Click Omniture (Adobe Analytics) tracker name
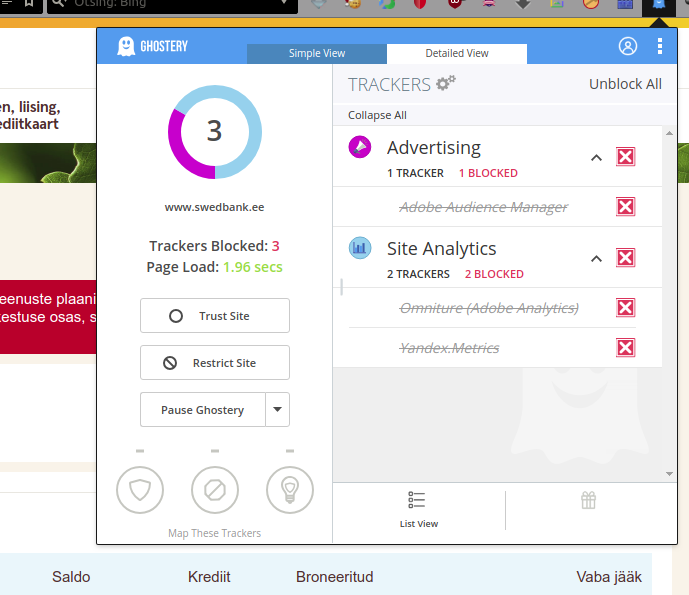The height and width of the screenshot is (595, 689). 489,308
